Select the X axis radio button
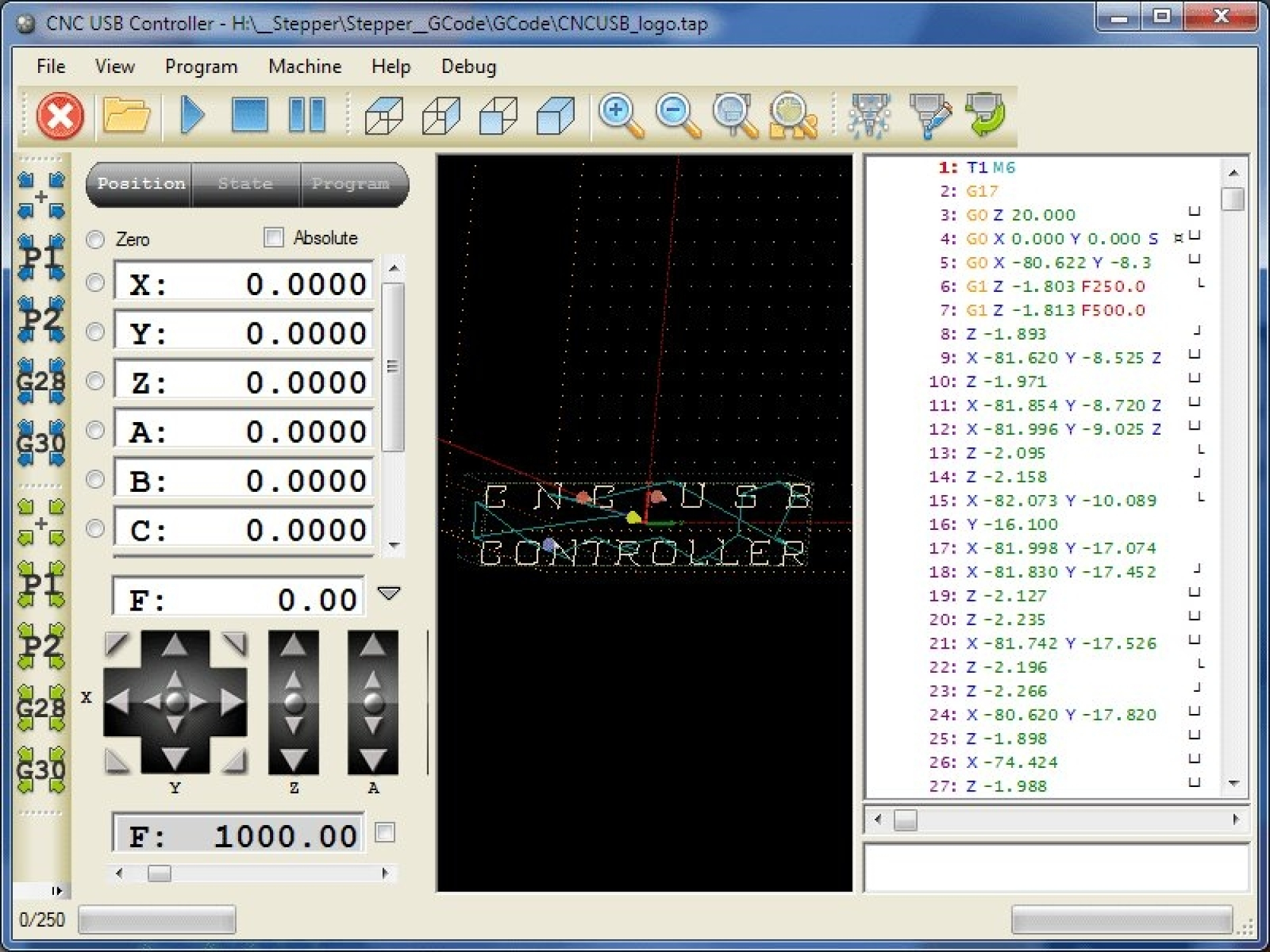Viewport: 1270px width, 952px height. click(x=95, y=282)
